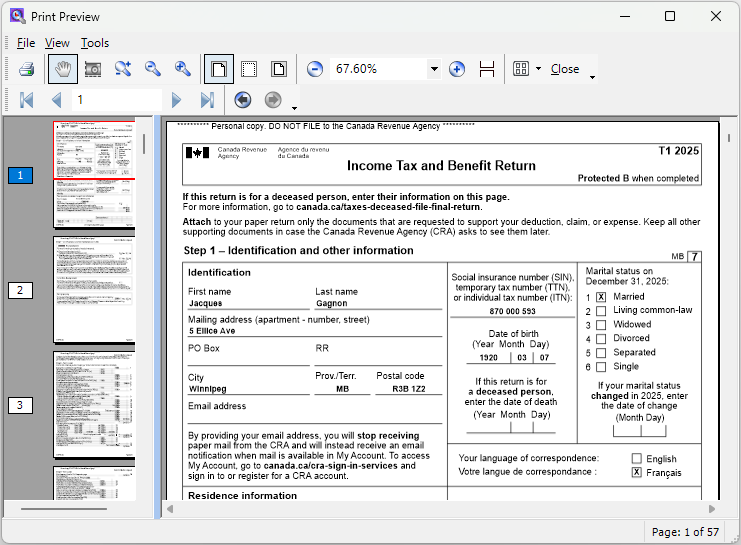Open toolbar options arrow beside Close
Viewport: 741px width, 545px height.
tap(592, 76)
